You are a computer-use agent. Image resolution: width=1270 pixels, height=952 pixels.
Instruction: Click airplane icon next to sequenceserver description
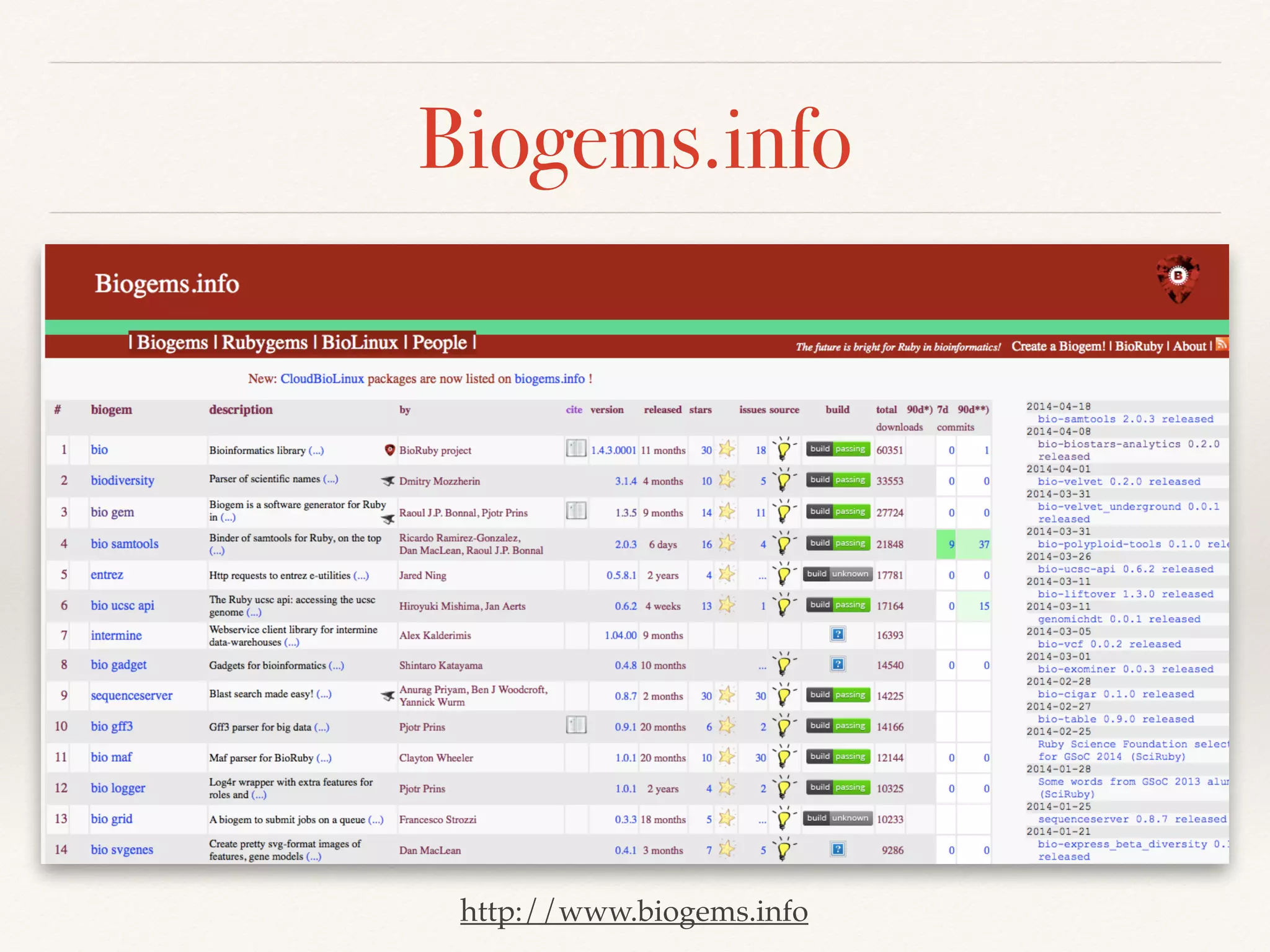[x=388, y=697]
